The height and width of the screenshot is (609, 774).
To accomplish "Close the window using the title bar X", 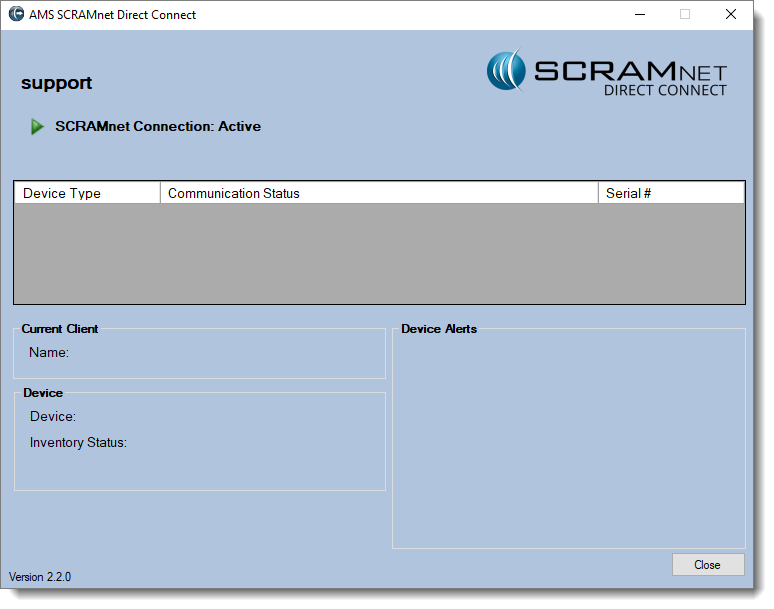I will (x=731, y=15).
